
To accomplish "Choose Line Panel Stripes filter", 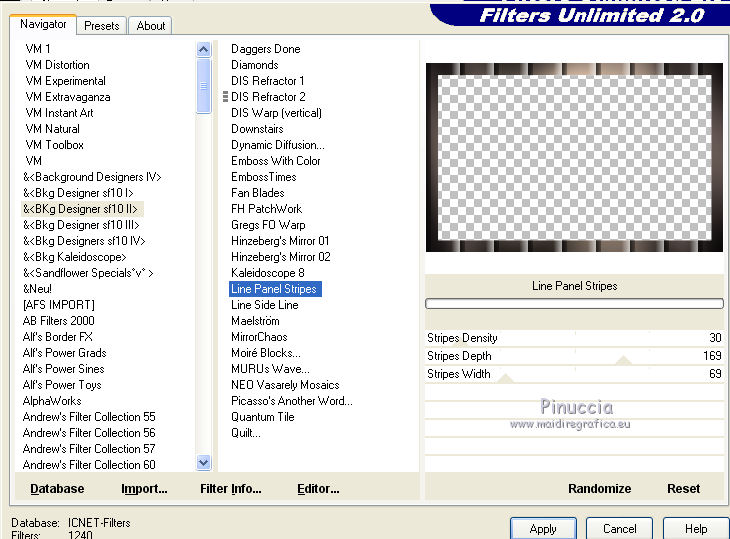I will 275,289.
